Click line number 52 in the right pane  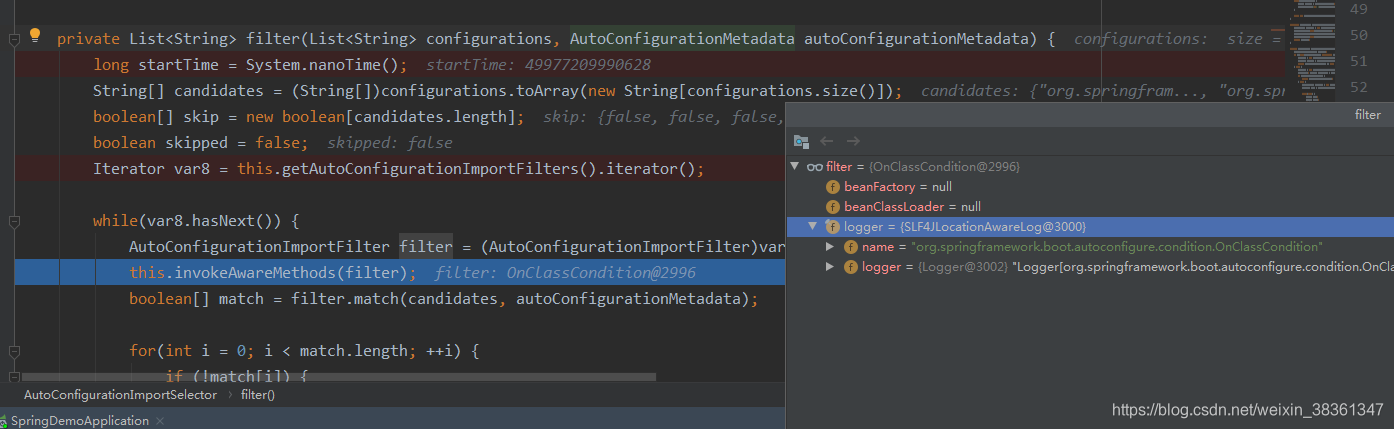coord(1358,87)
